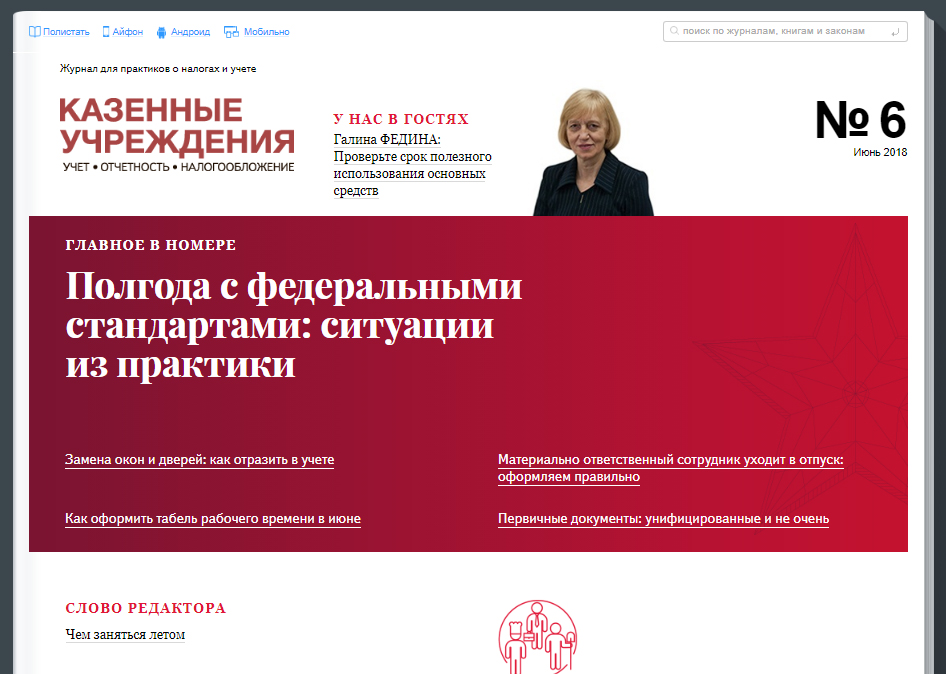
Task: Open article Полгода с федеральными стандартами
Action: tap(293, 325)
